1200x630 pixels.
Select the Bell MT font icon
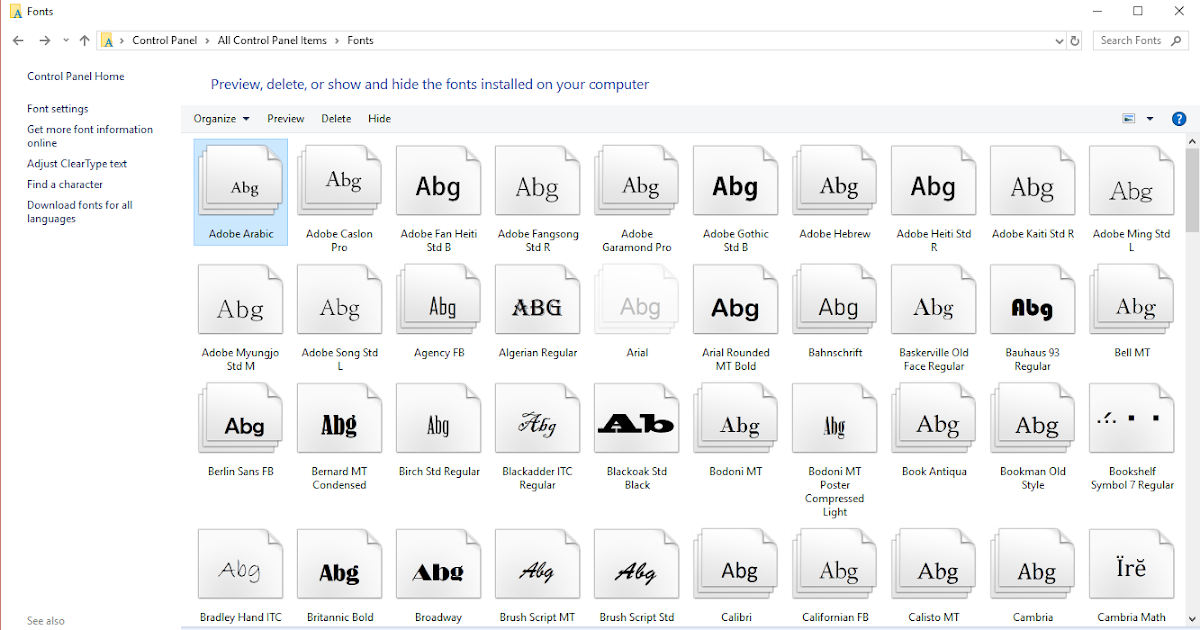1132,301
